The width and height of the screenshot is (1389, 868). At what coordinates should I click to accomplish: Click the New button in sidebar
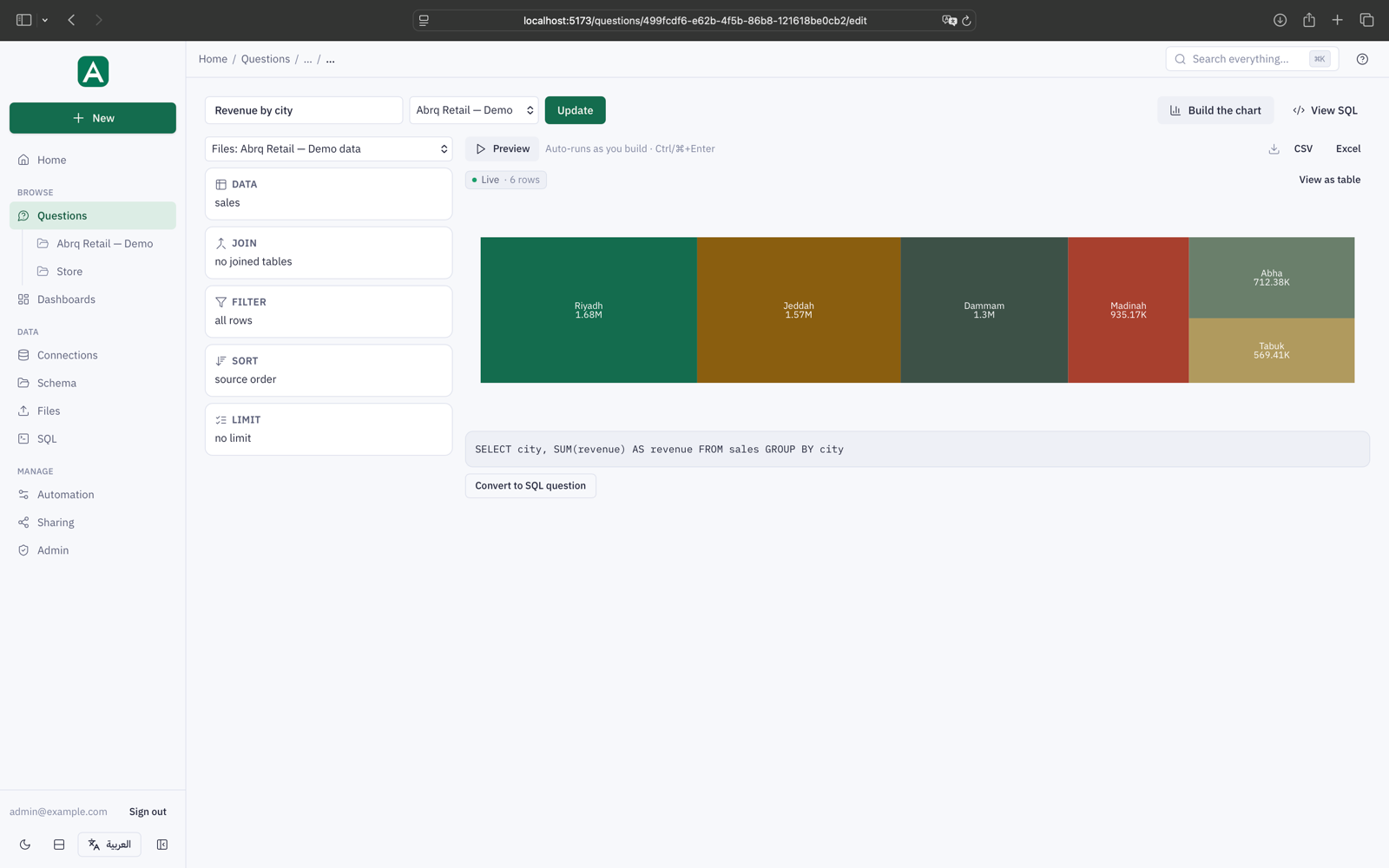(93, 118)
